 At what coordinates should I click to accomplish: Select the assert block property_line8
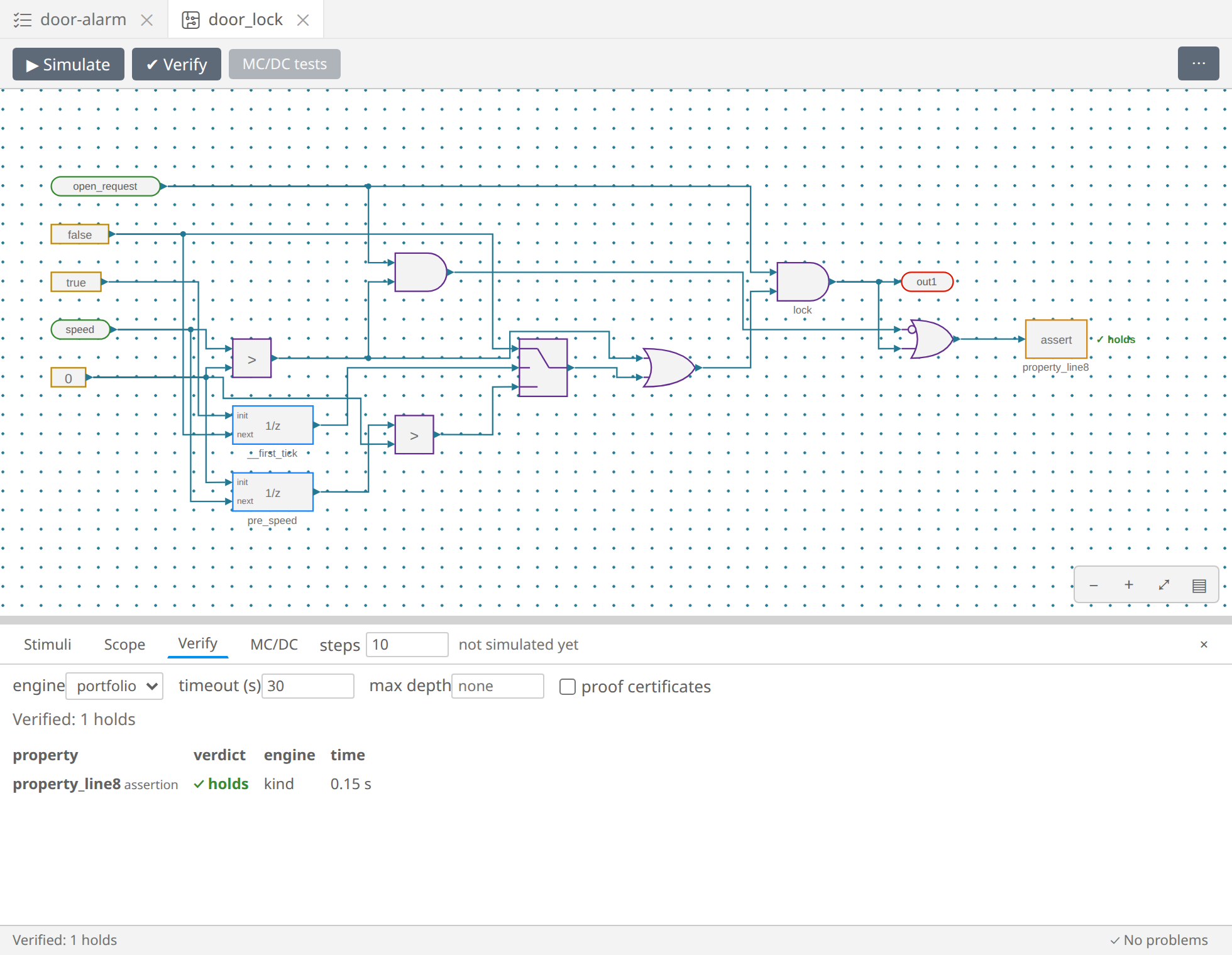1056,339
